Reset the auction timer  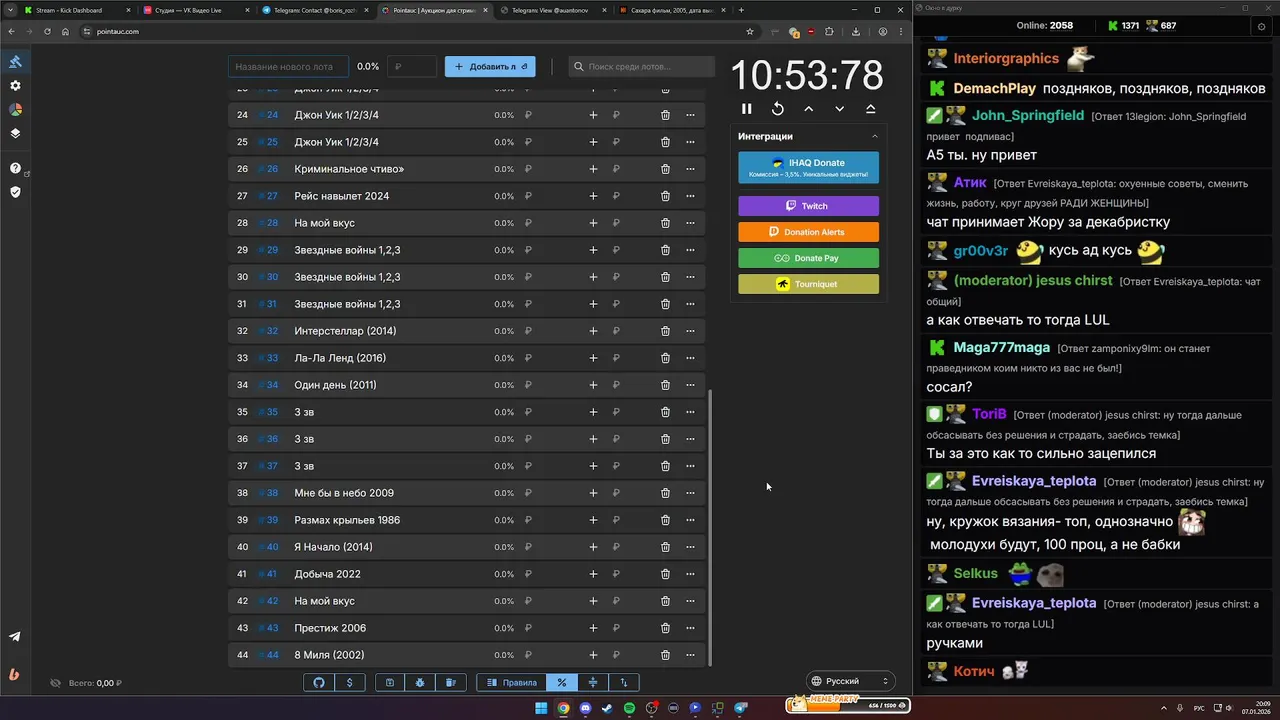click(x=777, y=109)
